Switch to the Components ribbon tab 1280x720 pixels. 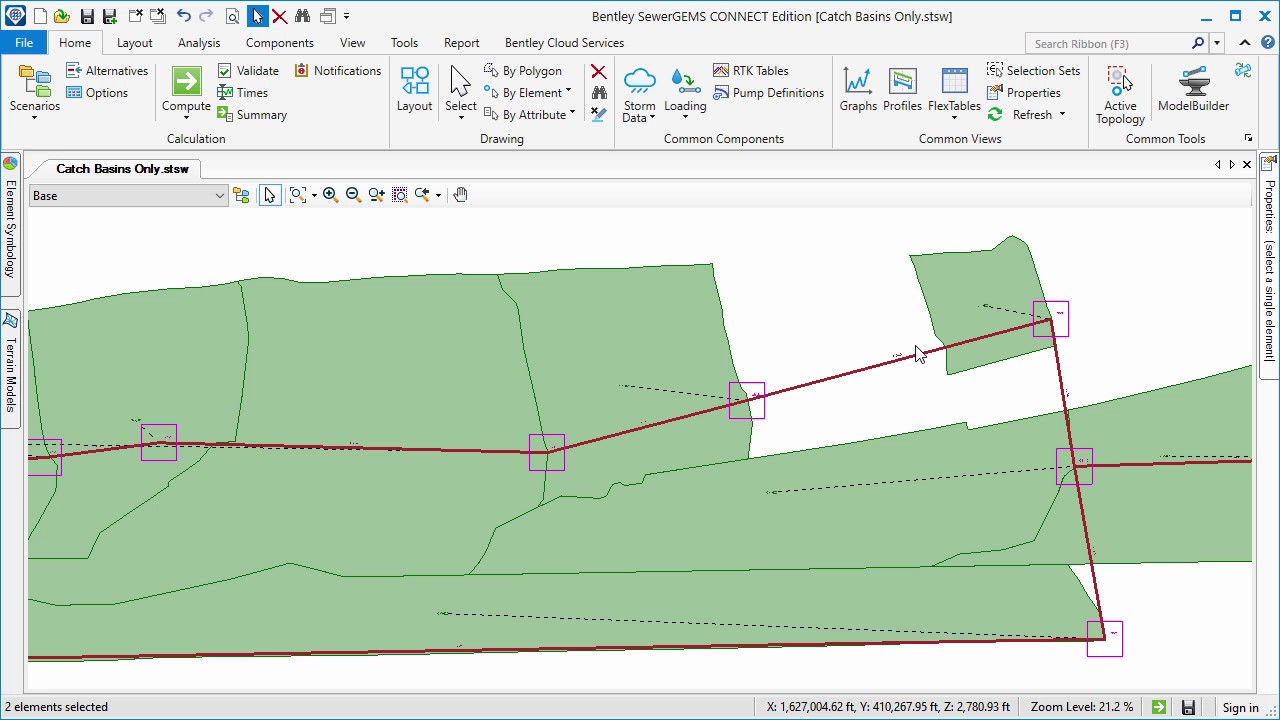coord(279,43)
